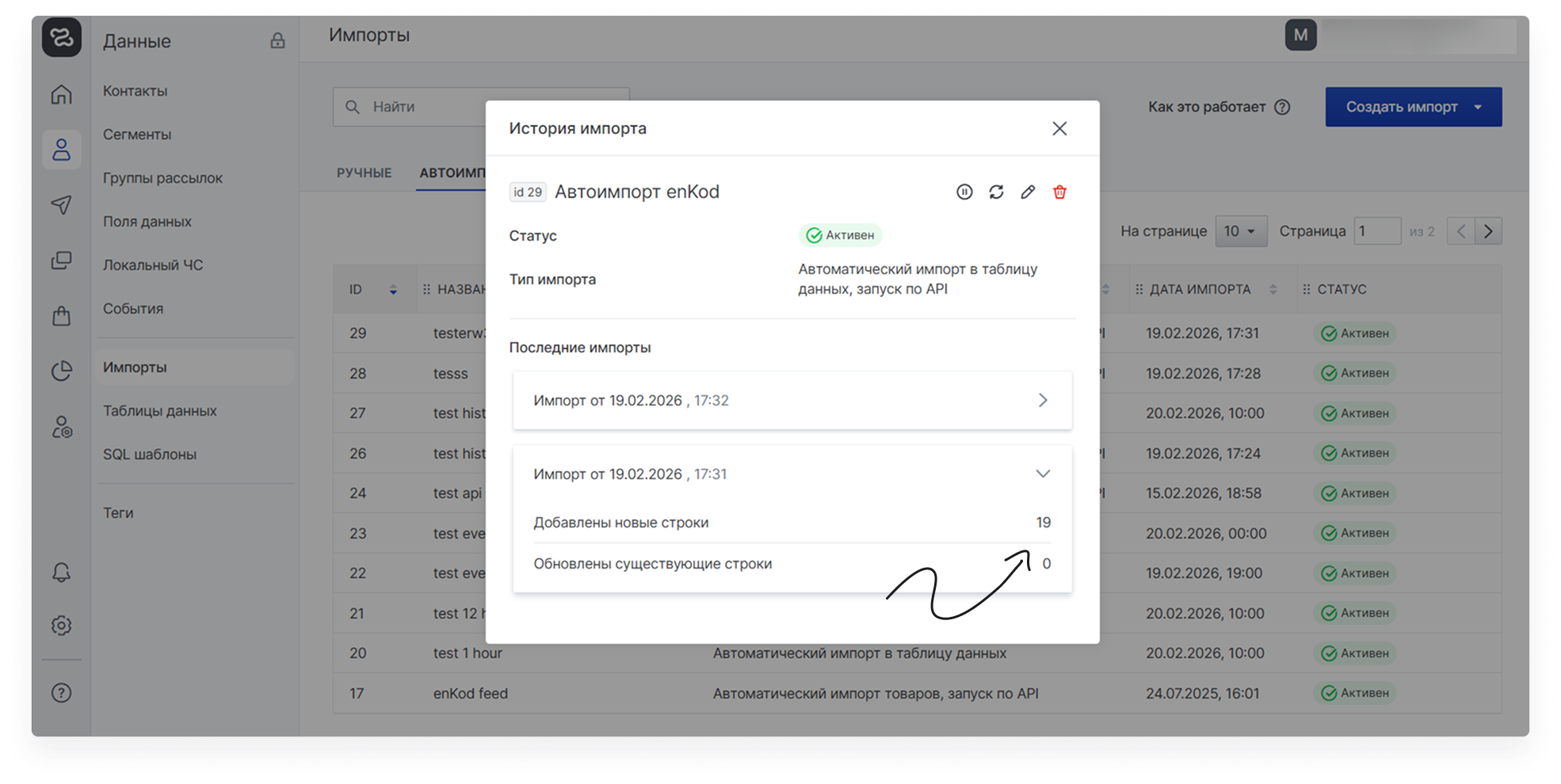Edit the import using pencil icon
Screen dimensions: 1561x784
1028,192
